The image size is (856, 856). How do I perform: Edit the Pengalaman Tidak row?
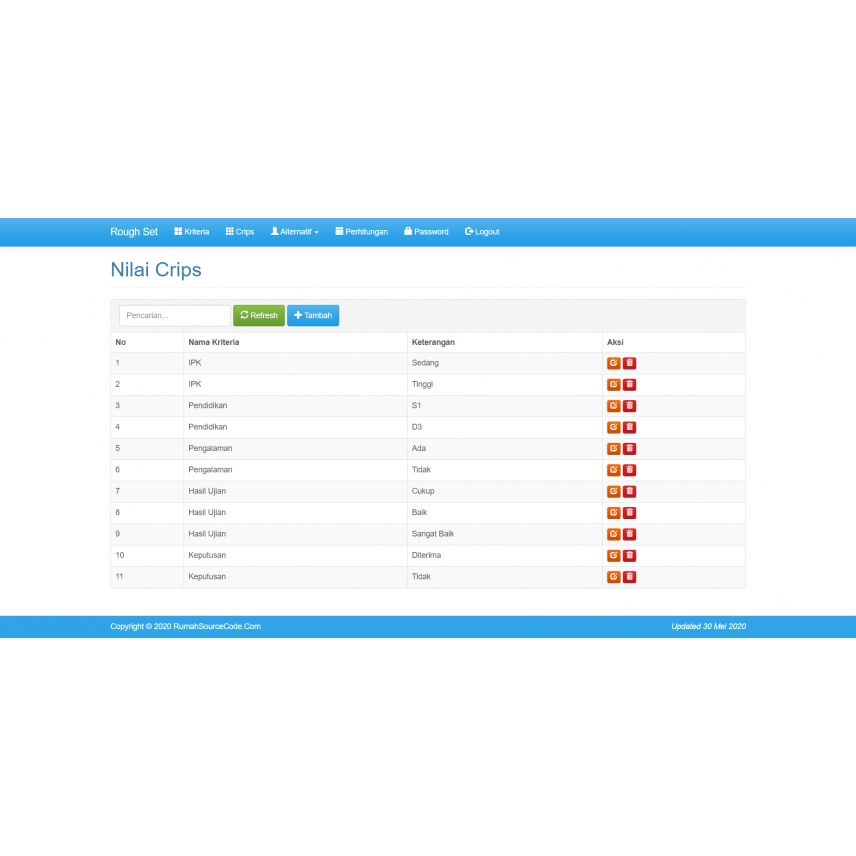click(x=614, y=469)
